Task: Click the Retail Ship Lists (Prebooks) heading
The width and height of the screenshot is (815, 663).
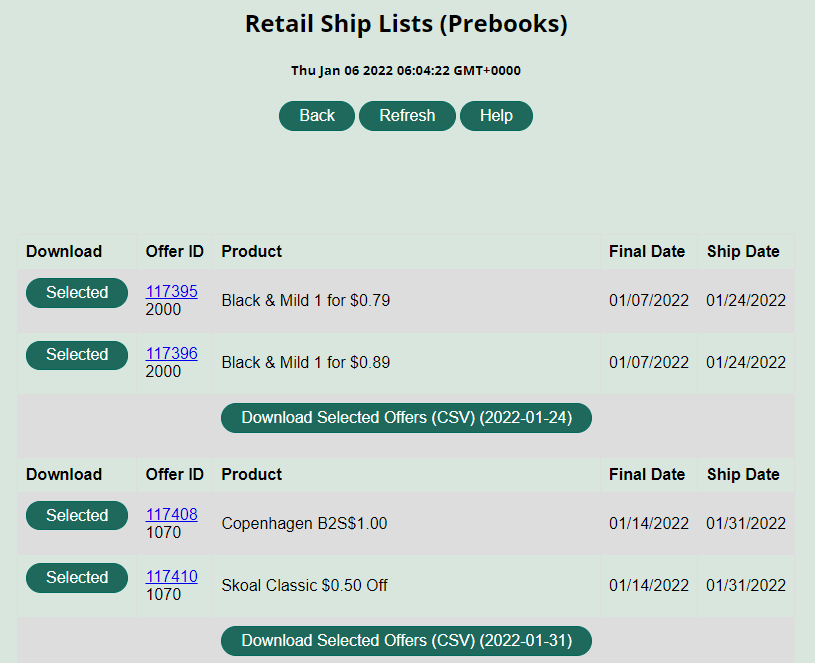Action: [x=406, y=24]
